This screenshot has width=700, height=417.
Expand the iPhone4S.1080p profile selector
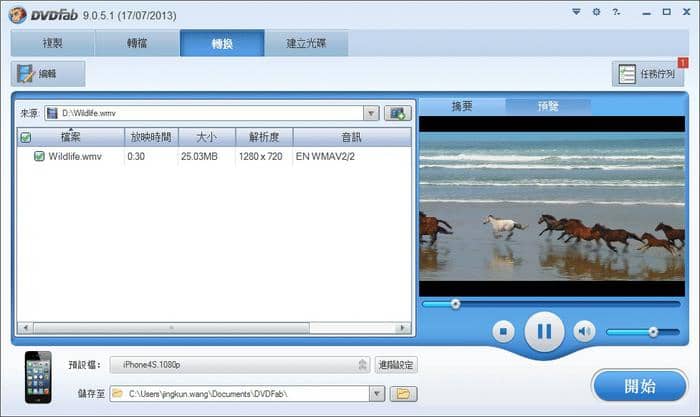362,365
